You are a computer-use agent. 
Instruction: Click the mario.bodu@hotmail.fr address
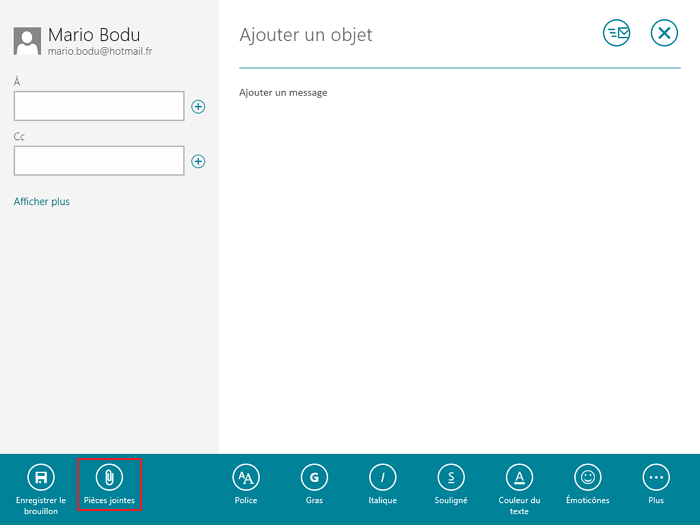click(x=100, y=51)
